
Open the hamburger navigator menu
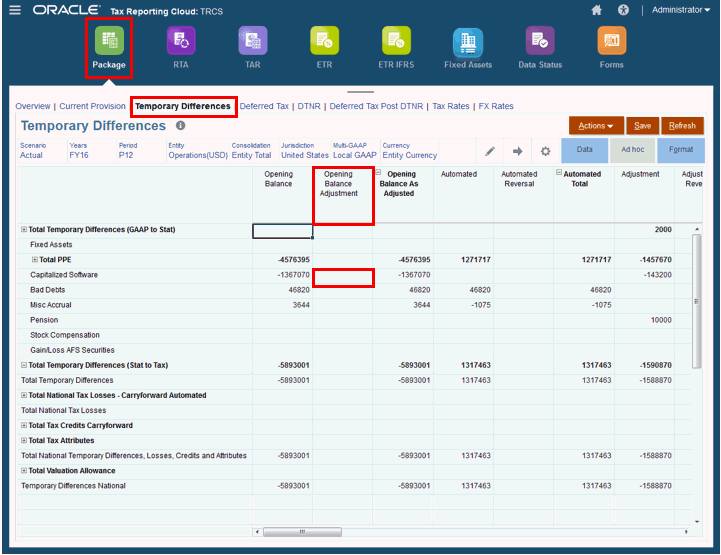tap(15, 10)
